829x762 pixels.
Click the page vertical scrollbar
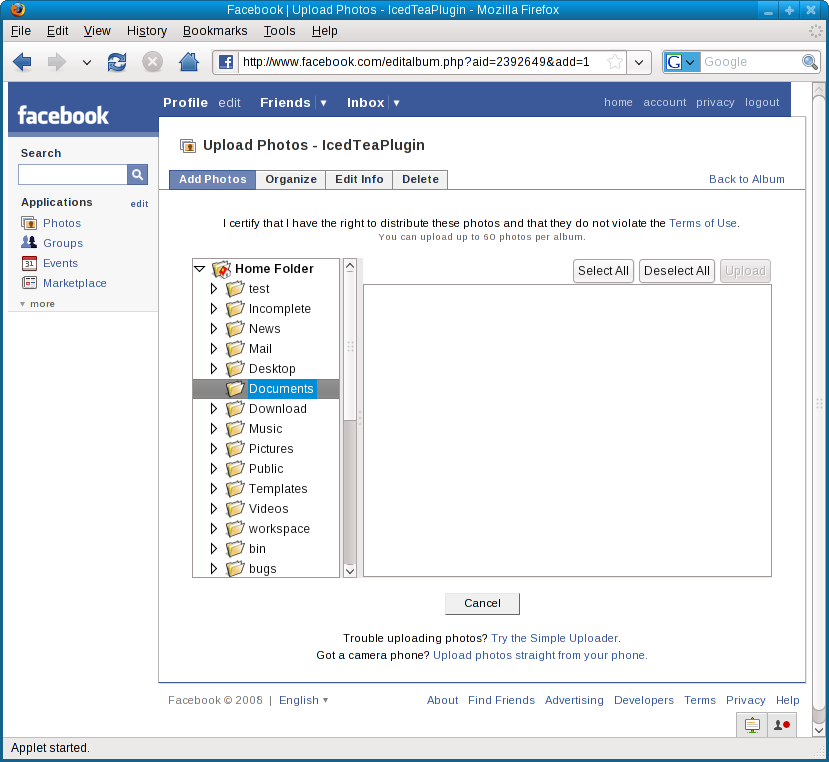click(x=818, y=402)
